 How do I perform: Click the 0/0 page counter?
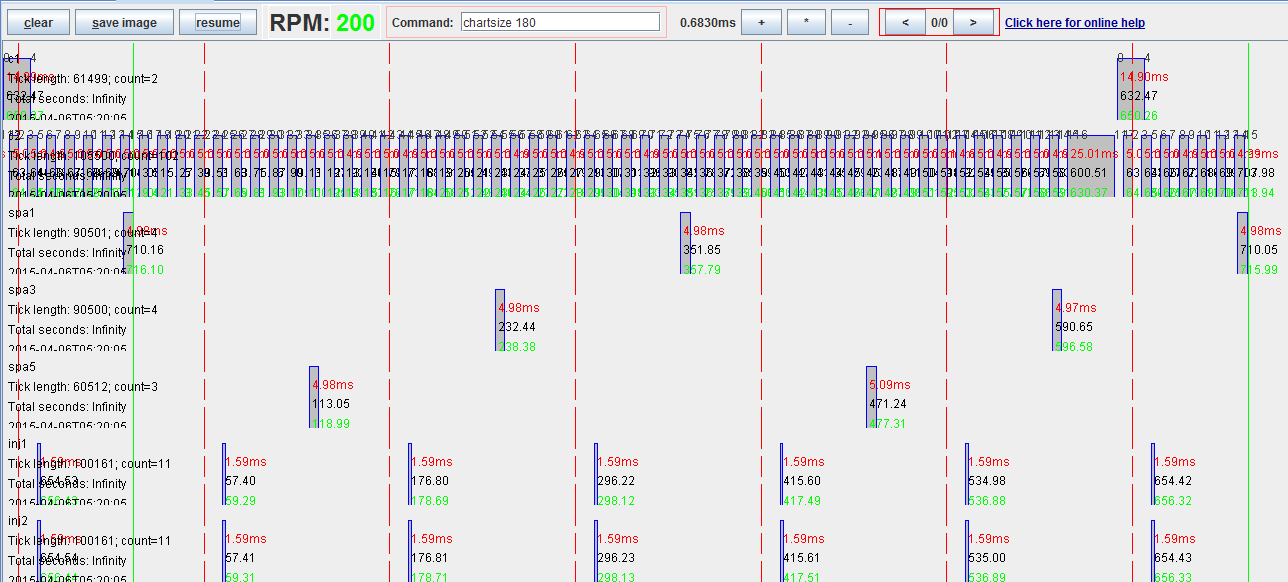(939, 22)
